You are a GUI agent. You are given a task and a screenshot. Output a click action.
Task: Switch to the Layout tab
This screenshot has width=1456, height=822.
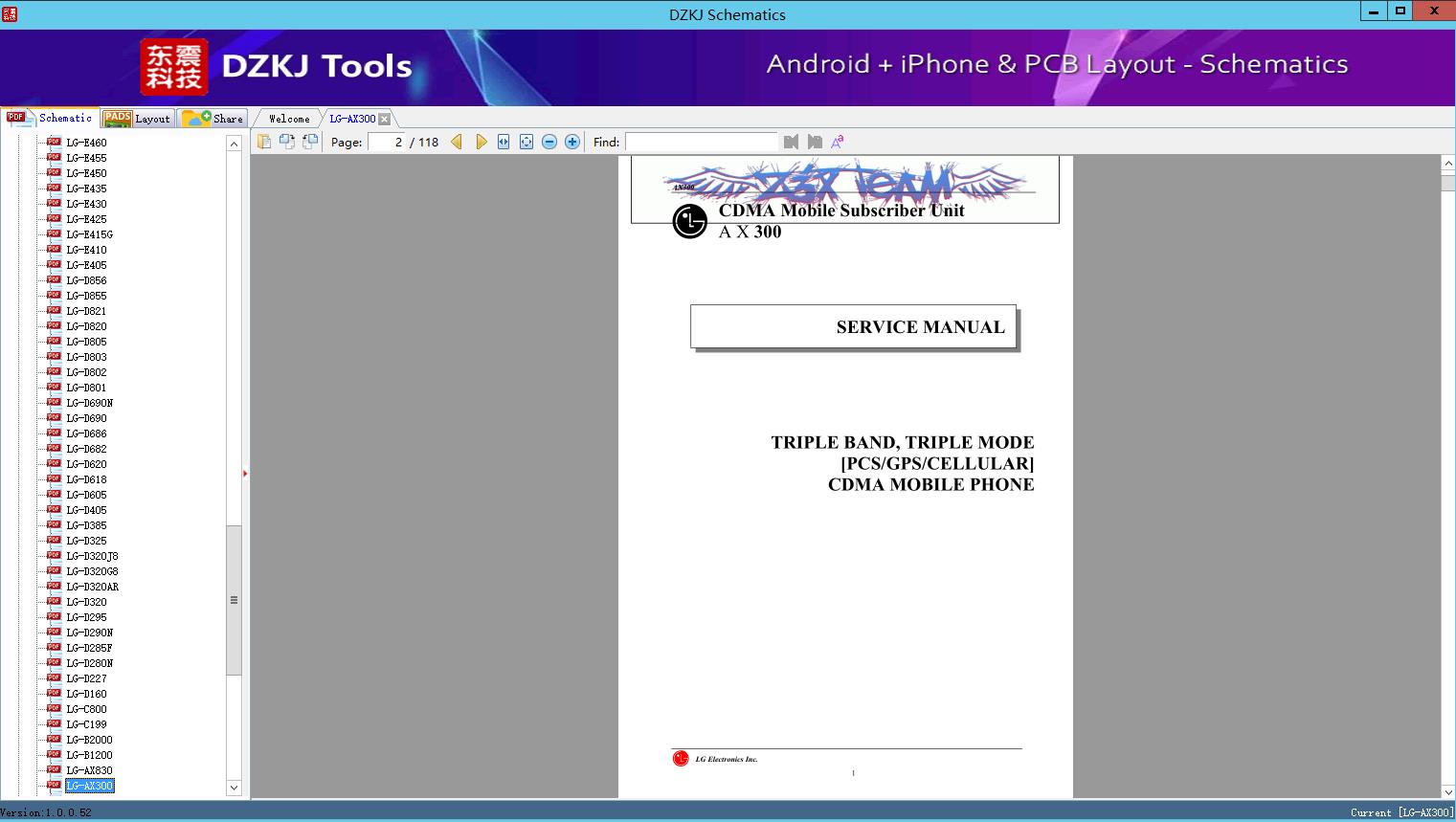pos(137,119)
